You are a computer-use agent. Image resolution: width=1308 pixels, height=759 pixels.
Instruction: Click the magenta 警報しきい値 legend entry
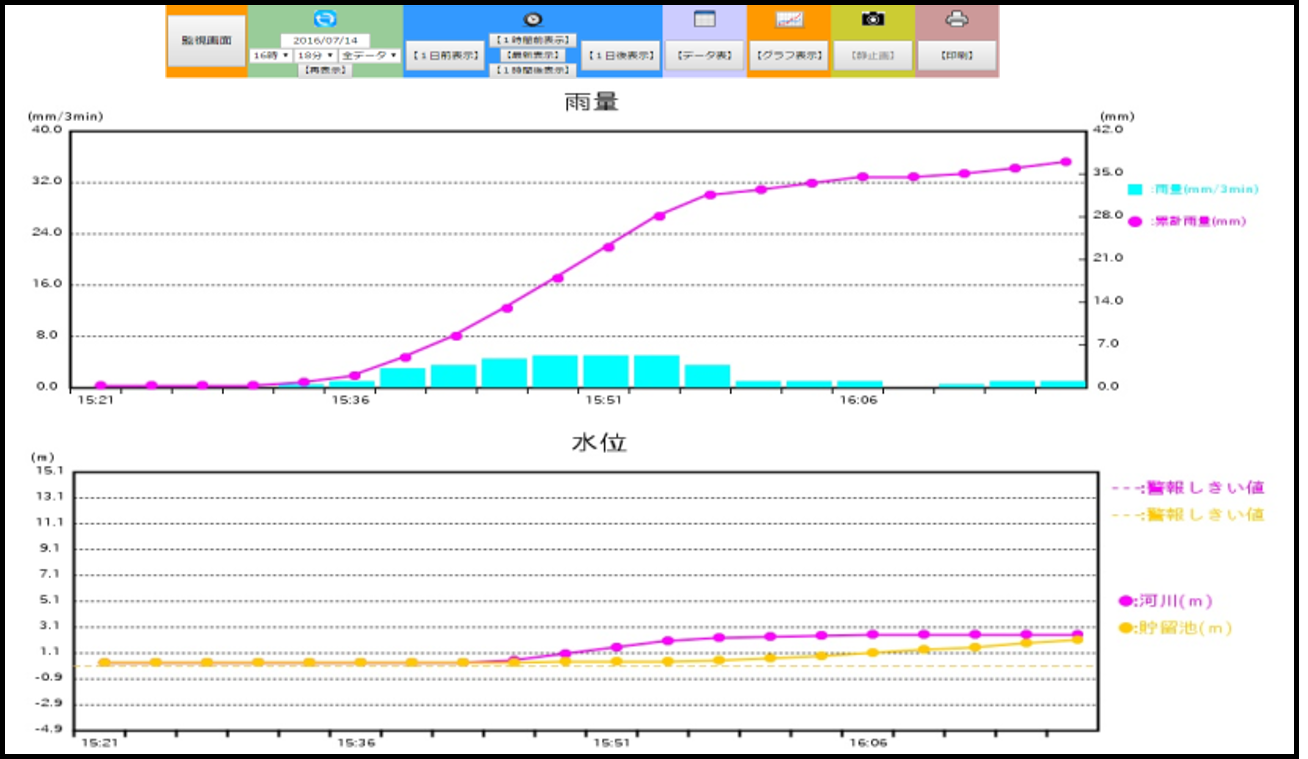click(1189, 488)
